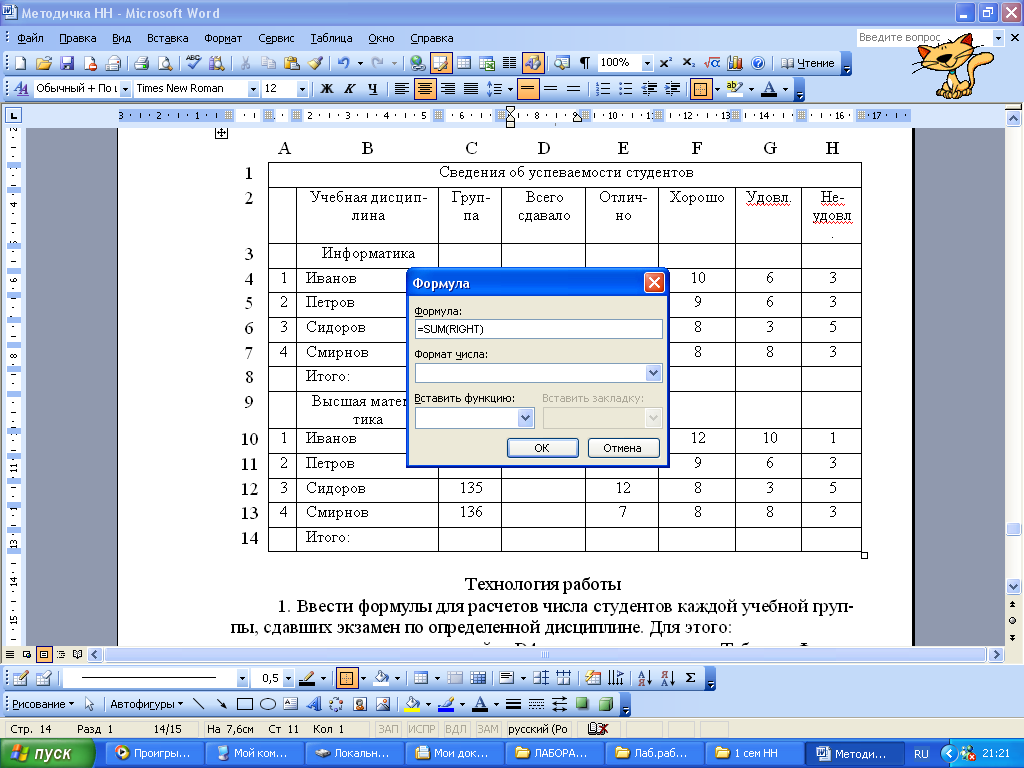Select the Draw Table pencil icon
Screen dimensions: 1024x768
pos(20,679)
